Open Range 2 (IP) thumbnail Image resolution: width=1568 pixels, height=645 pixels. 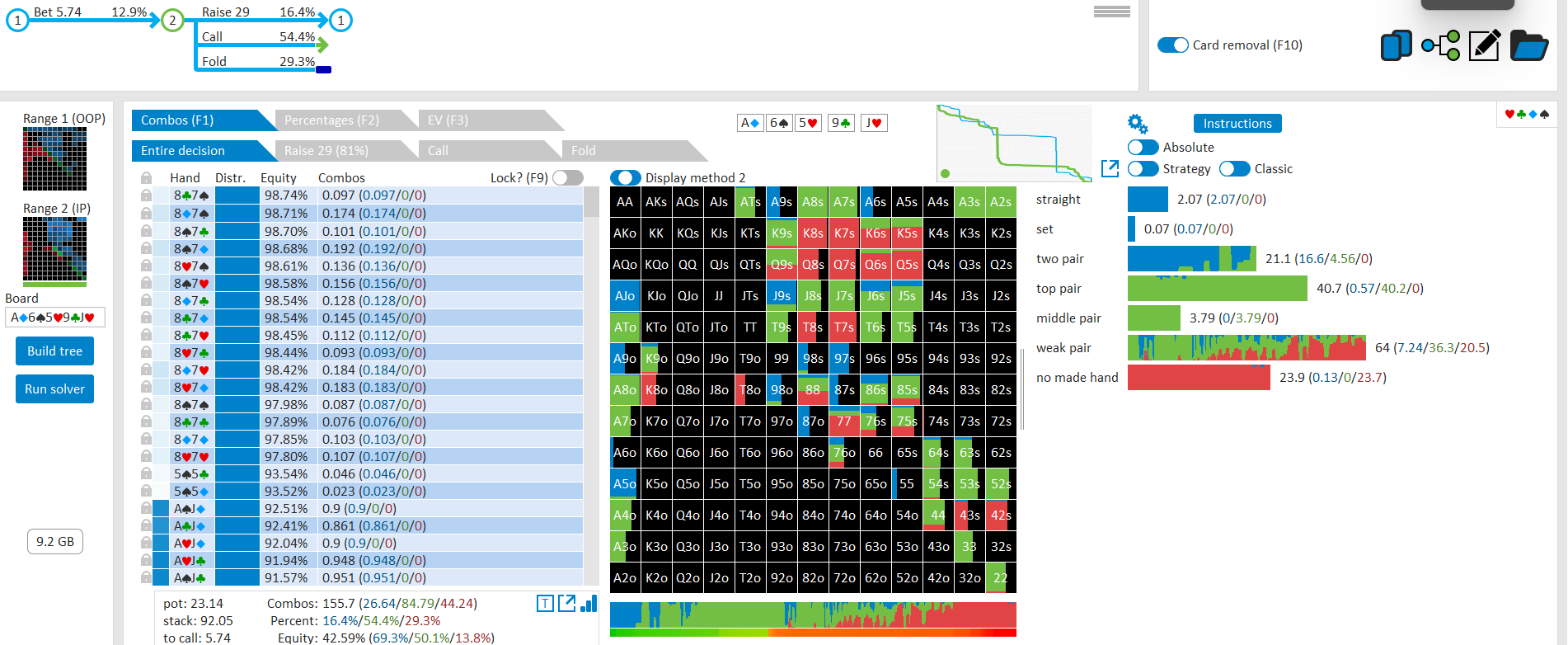(54, 249)
